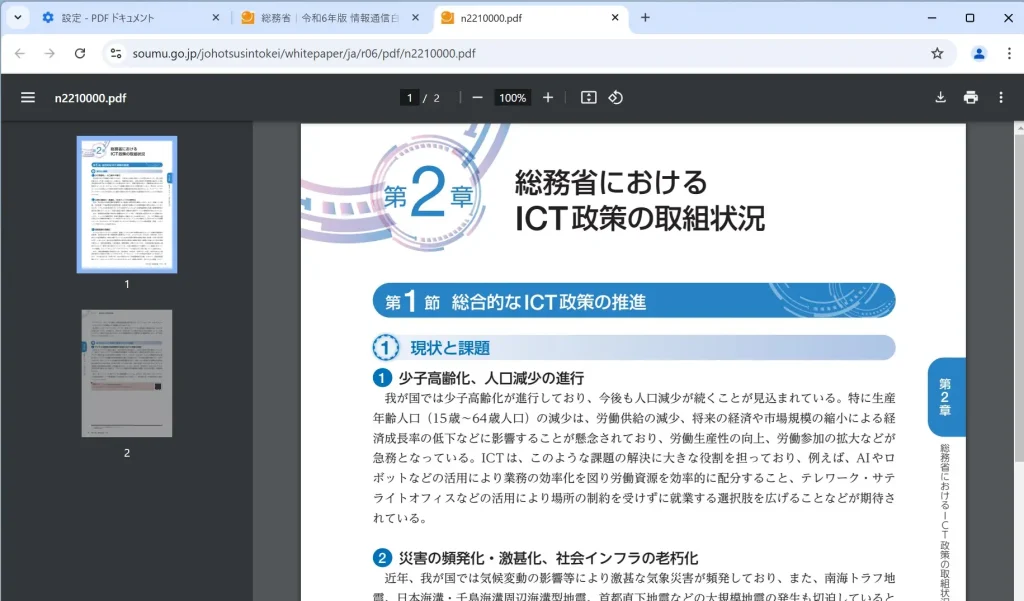Navigate forward in browser history

[x=50, y=53]
